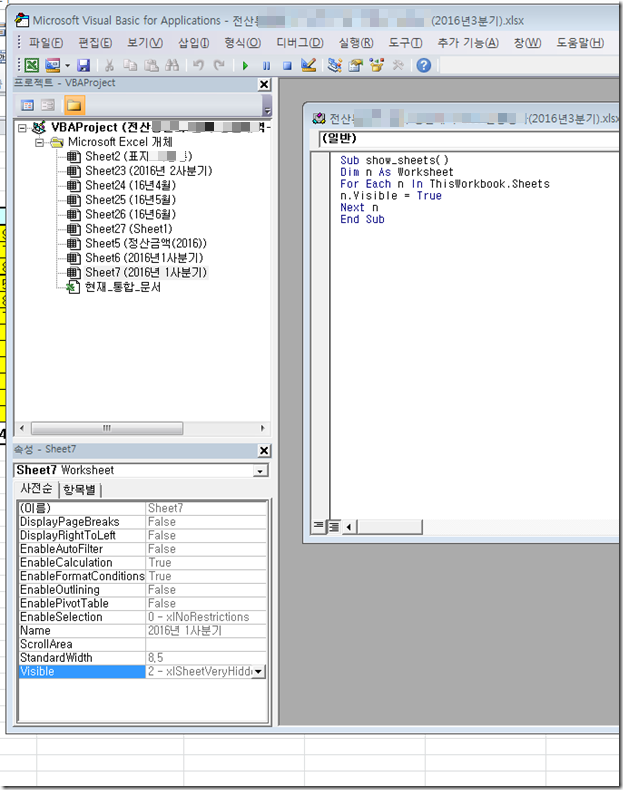
Task: Collapse the Microsoft Excel 개체 folder
Action: 39,143
